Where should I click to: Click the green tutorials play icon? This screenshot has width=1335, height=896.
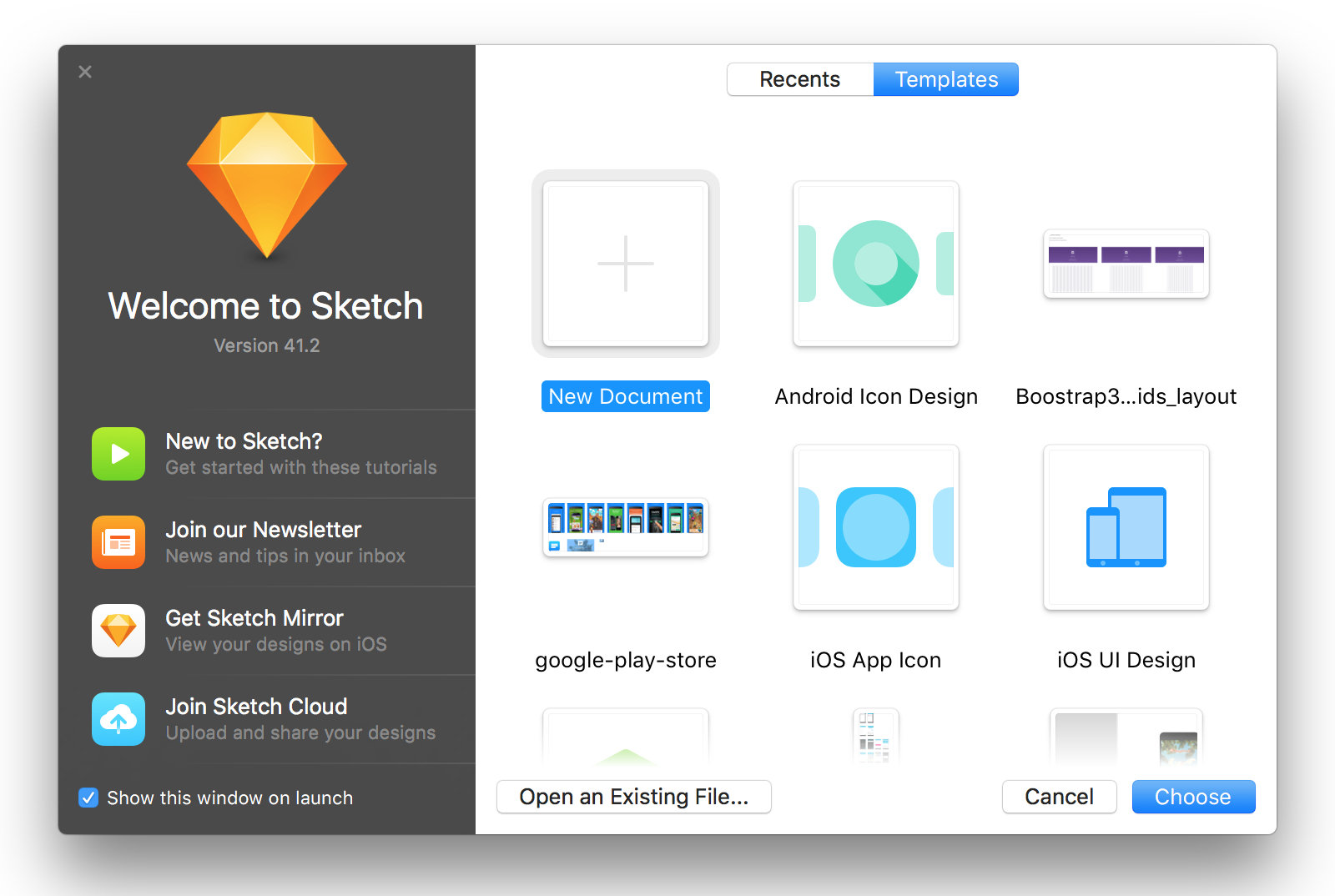pos(118,454)
